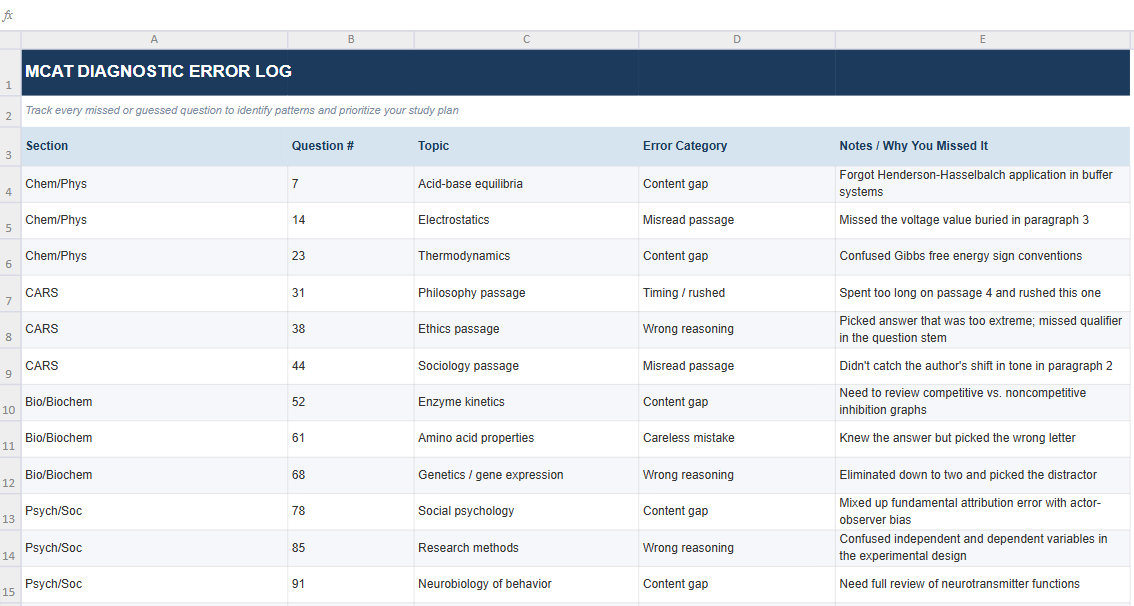The image size is (1134, 606).
Task: Click the 'Amino acid properties' topic cell
Action: coord(526,439)
